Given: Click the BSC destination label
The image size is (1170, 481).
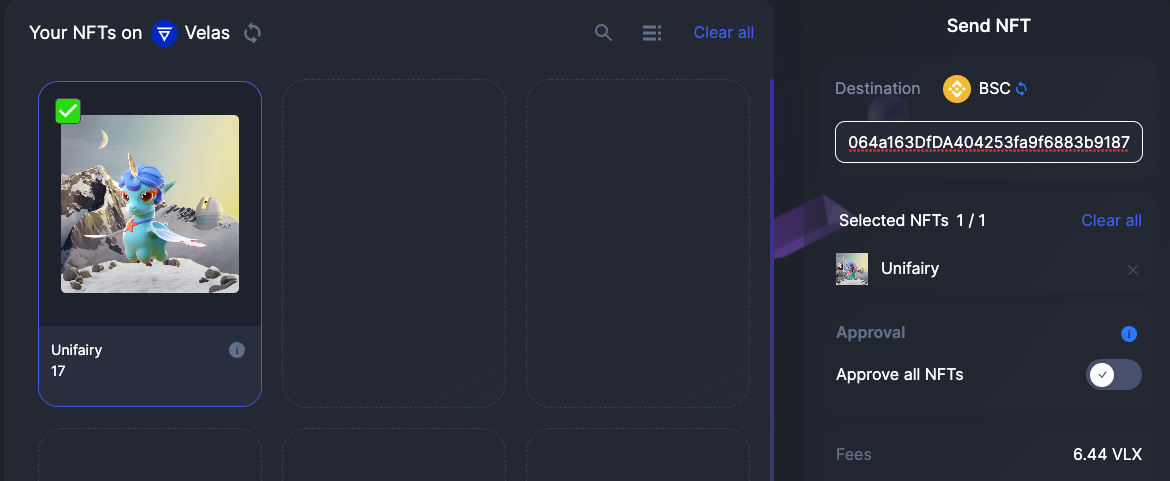Looking at the screenshot, I should [x=994, y=89].
